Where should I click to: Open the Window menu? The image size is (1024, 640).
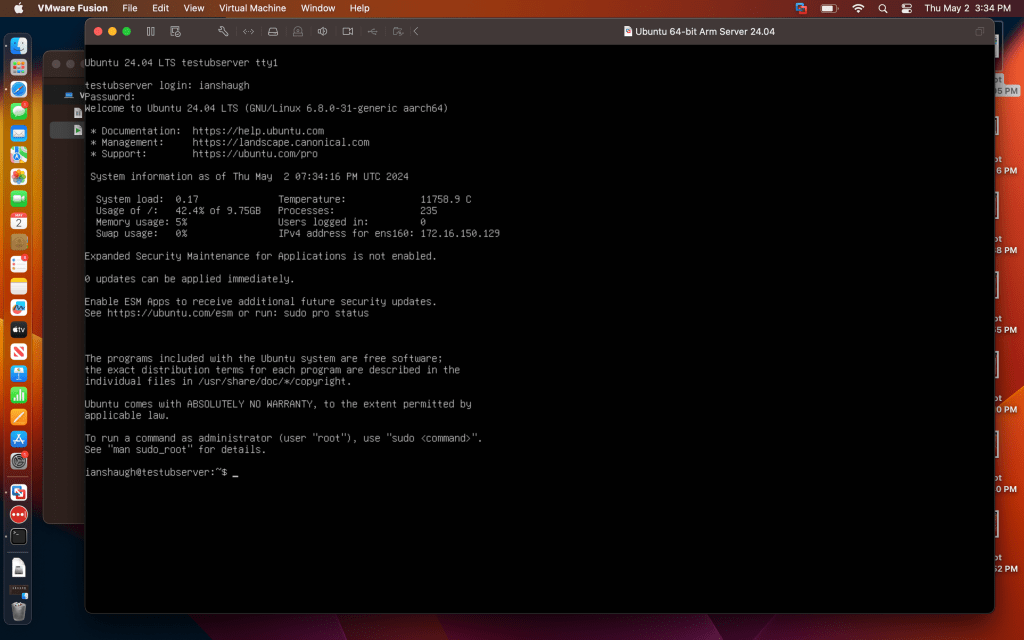pyautogui.click(x=318, y=8)
